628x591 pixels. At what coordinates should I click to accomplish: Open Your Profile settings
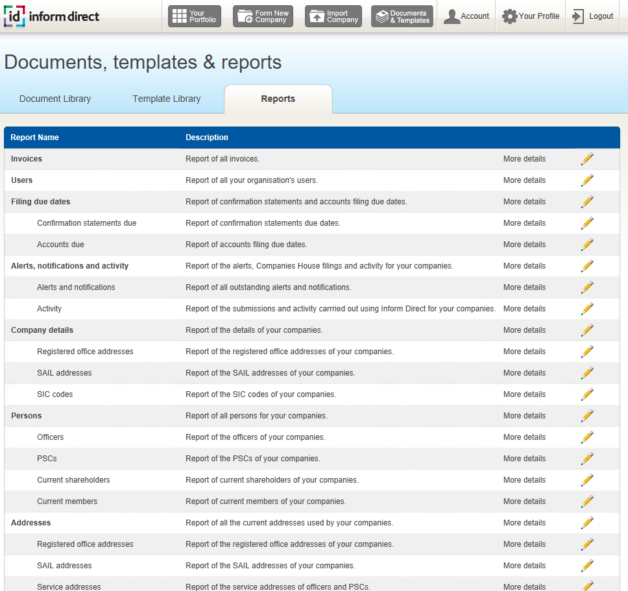pyautogui.click(x=531, y=16)
